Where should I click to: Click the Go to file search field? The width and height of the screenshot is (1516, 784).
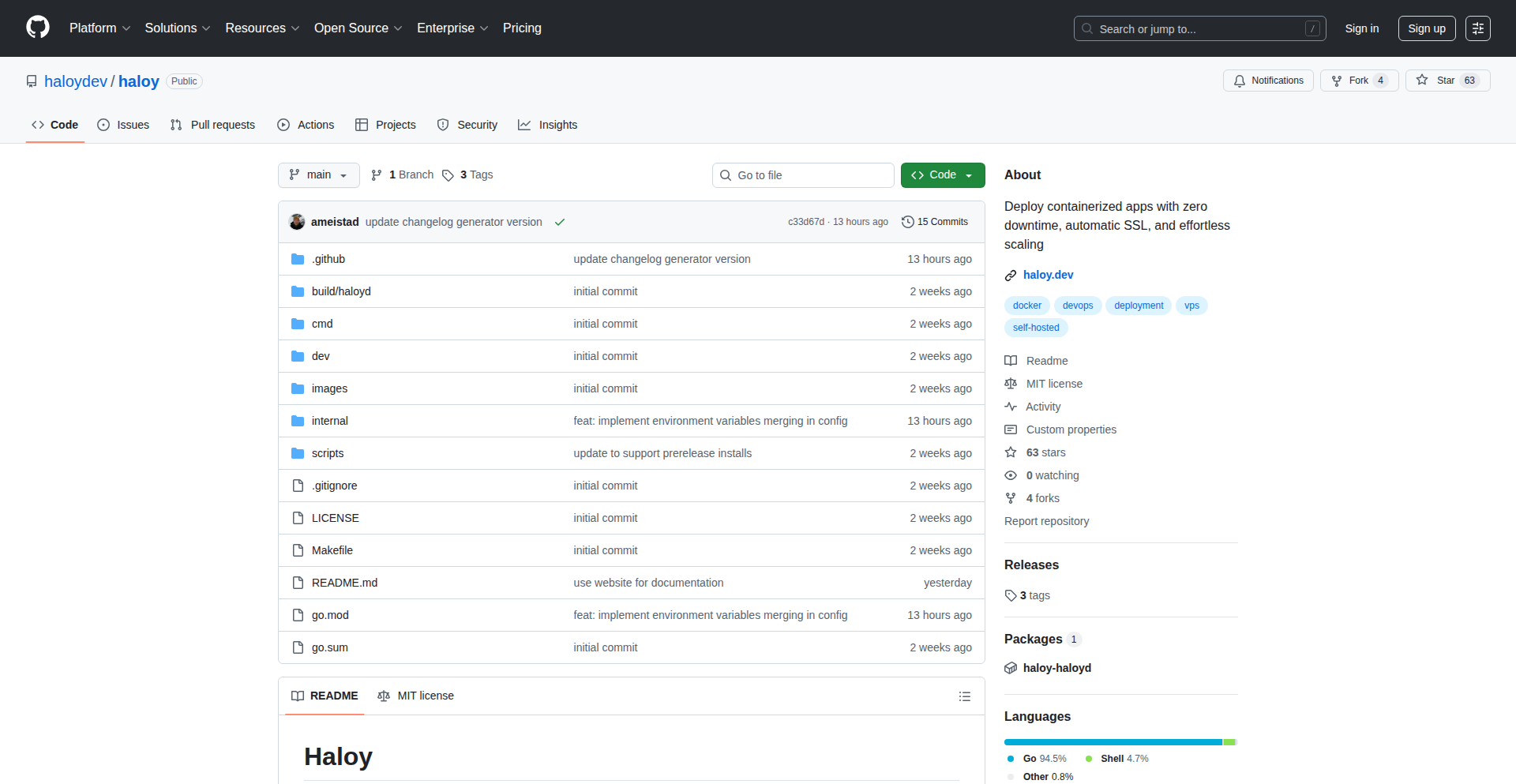coord(803,174)
